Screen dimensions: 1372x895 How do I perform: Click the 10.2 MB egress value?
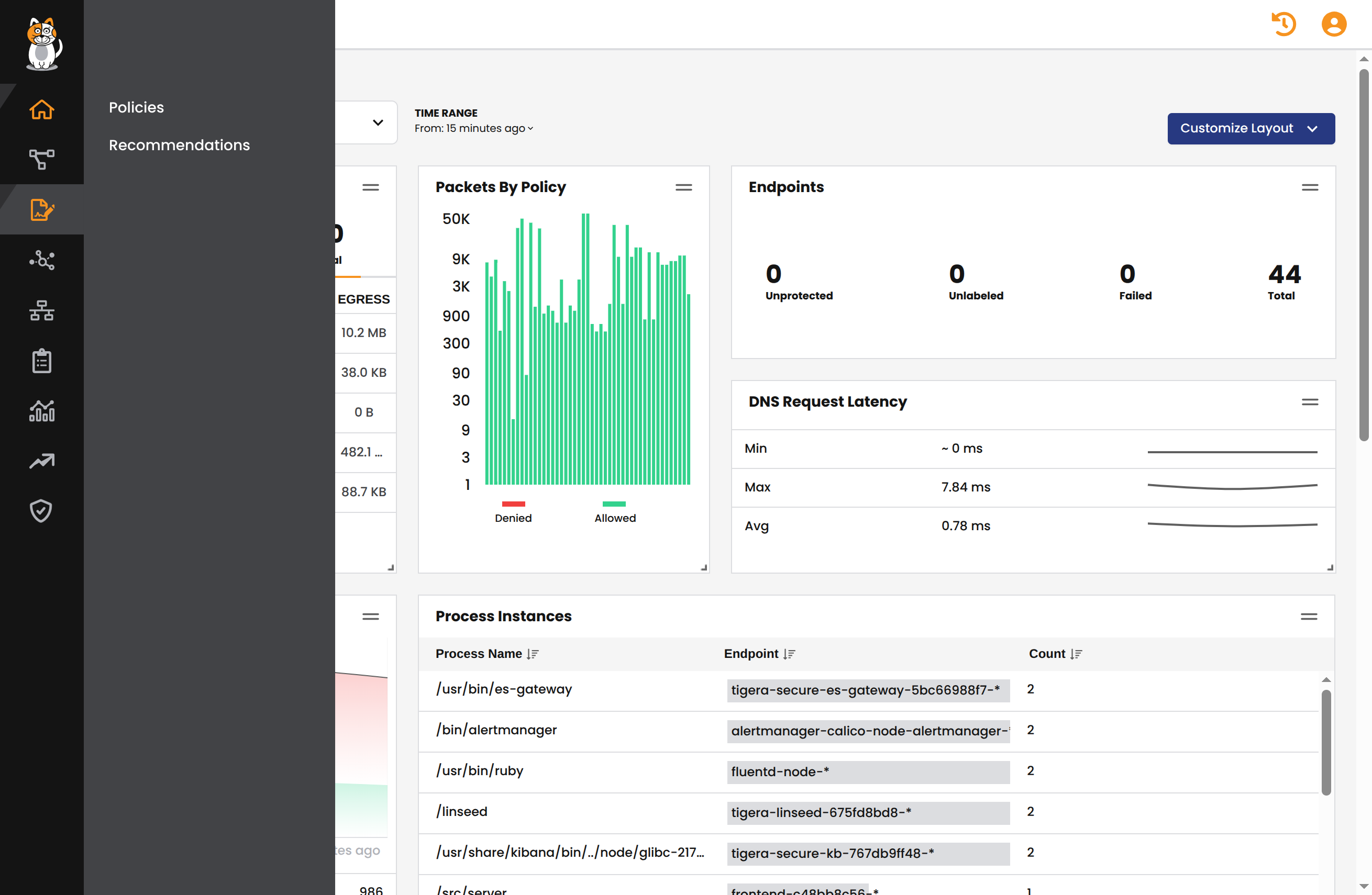[364, 332]
